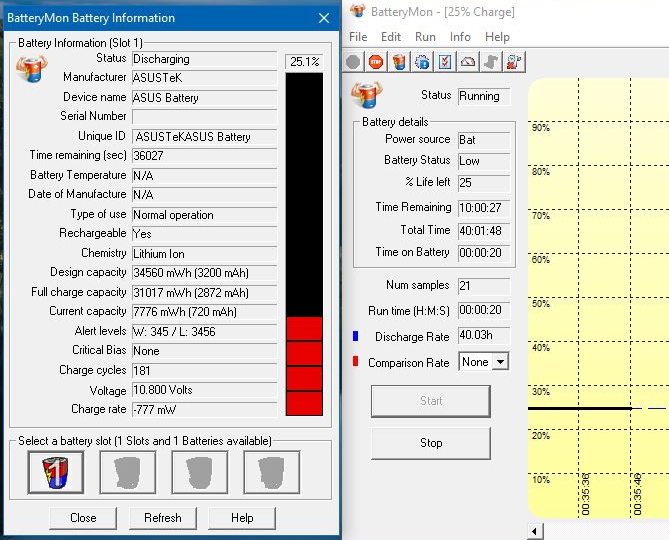Click the checklist toolbar icon

pos(445,62)
